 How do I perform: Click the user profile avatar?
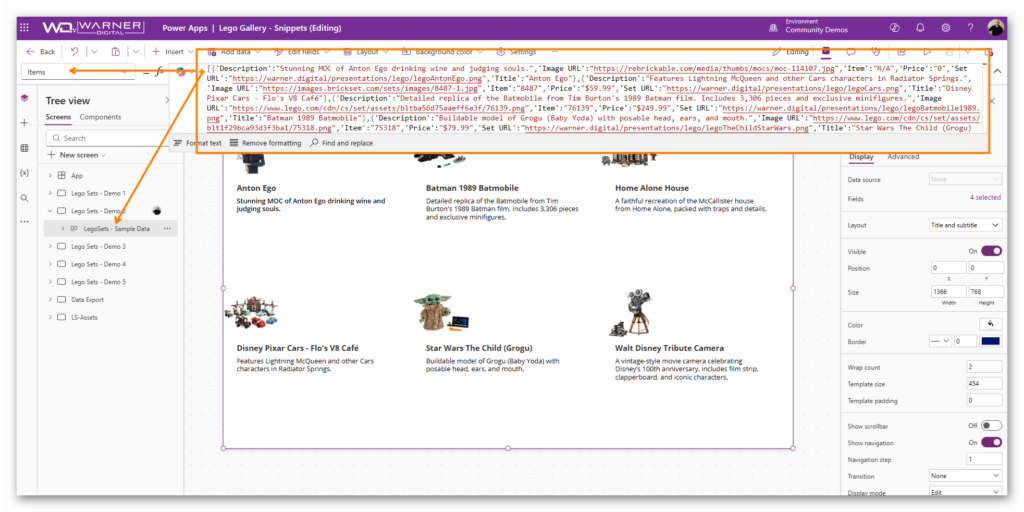coord(997,27)
